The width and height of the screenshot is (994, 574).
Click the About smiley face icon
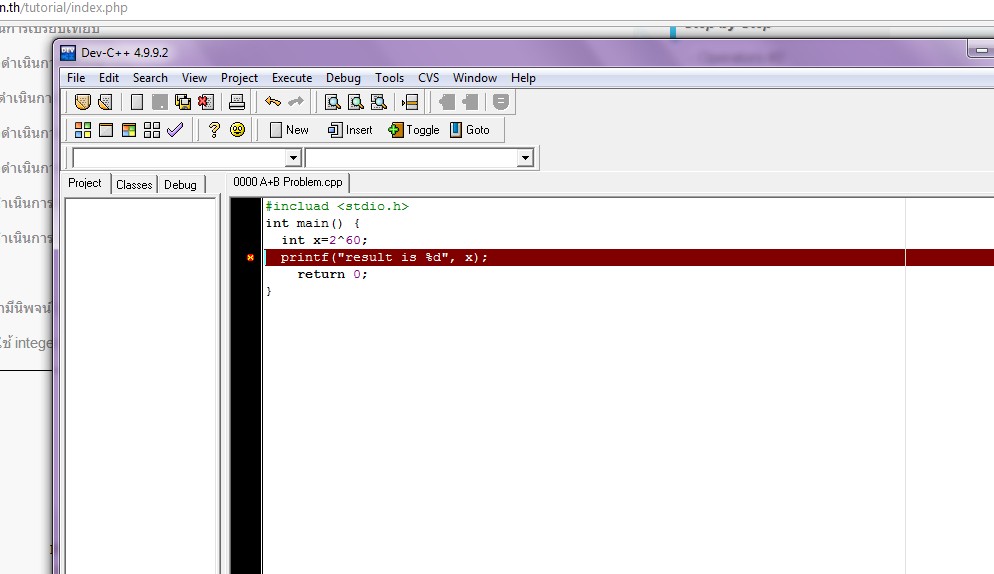point(237,130)
